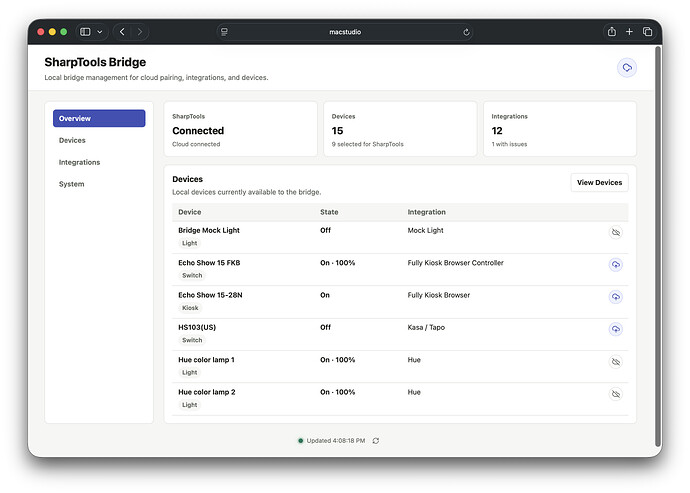Click the cloud pairing icon in the header
This screenshot has width=690, height=493.
(x=627, y=68)
